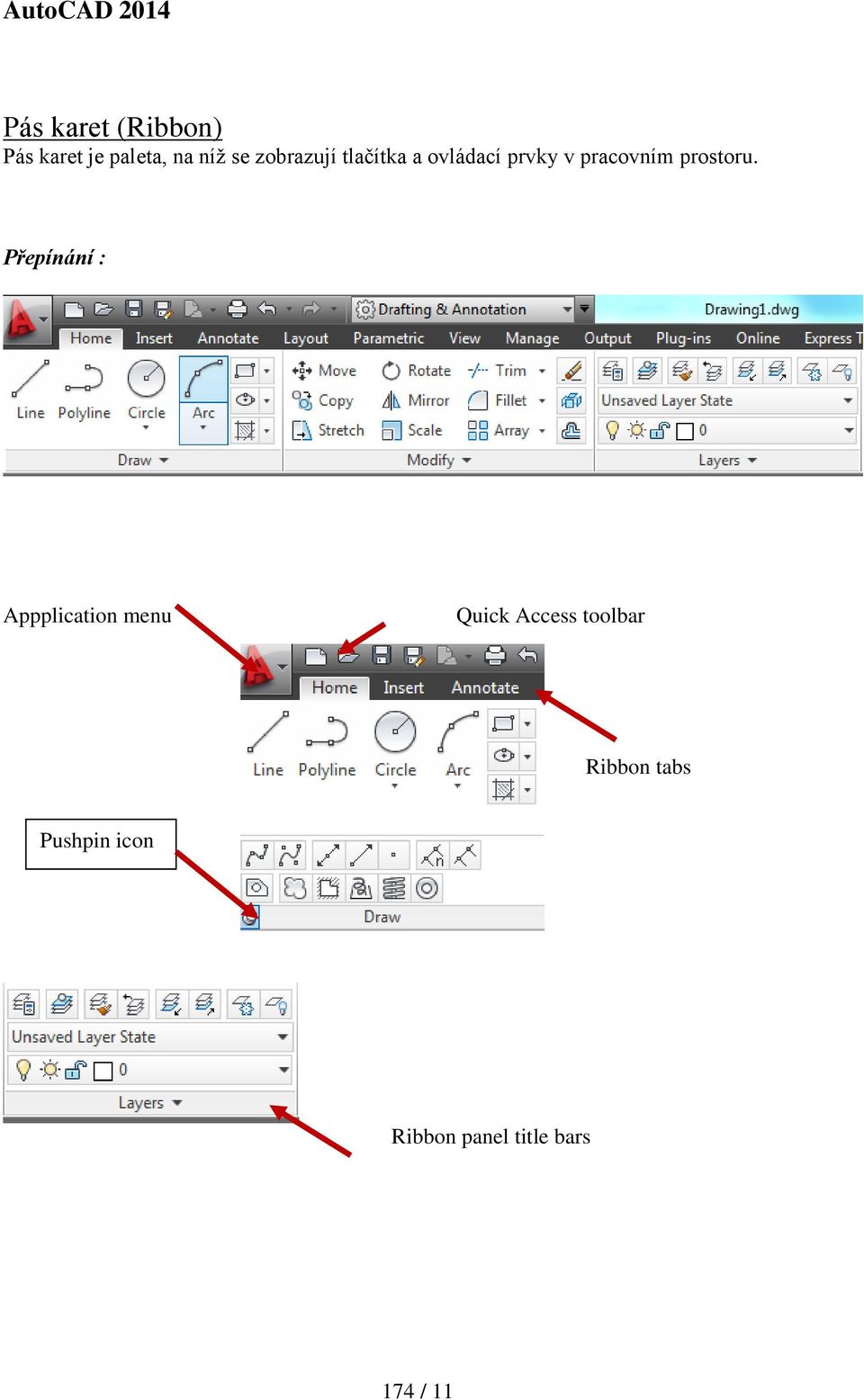Open the Drafting & Annotation workspace dropdown
Viewport: 864px width, 1400px height.
pos(567,310)
